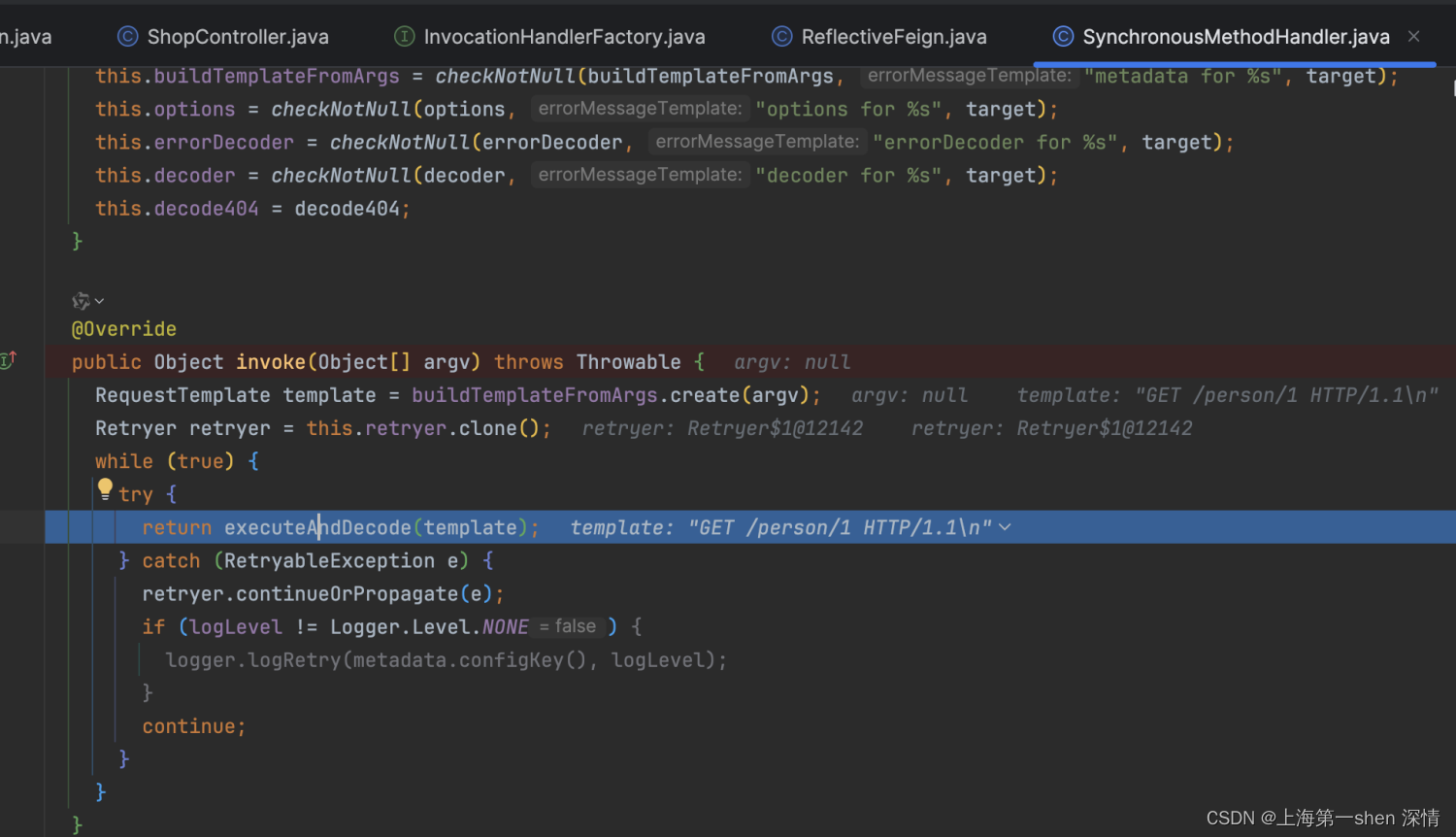Image resolution: width=1456 pixels, height=837 pixels.
Task: Switch to the ShopController.java tab
Action: 223,37
